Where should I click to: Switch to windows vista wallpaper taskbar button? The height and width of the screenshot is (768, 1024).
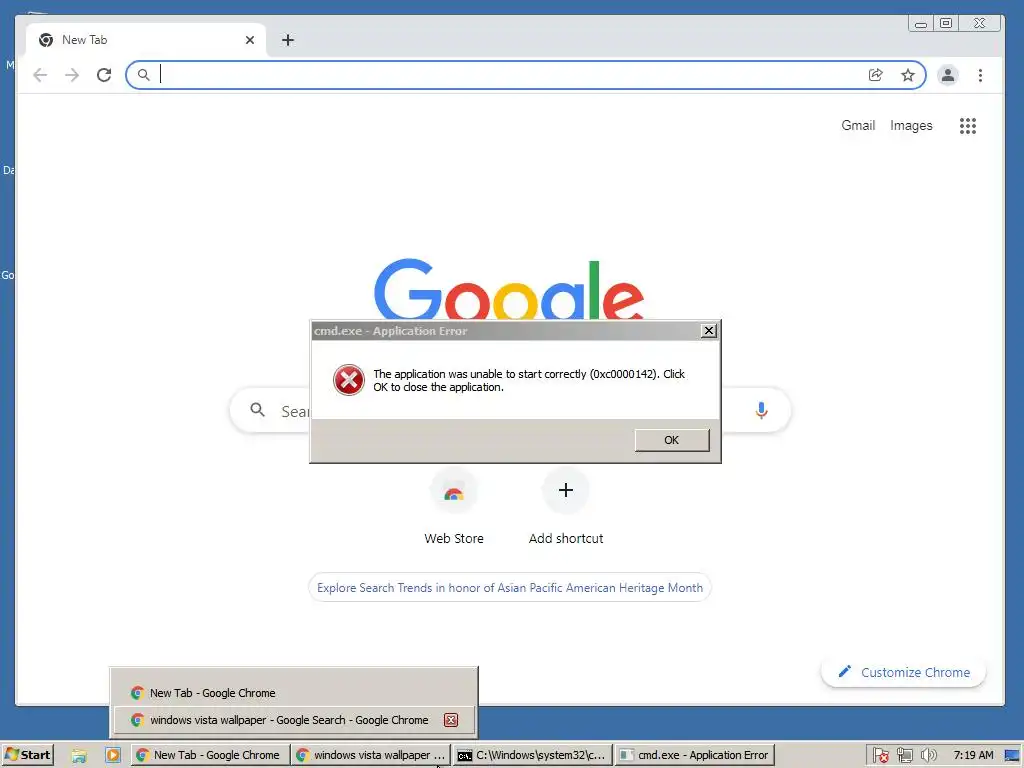[x=370, y=755]
